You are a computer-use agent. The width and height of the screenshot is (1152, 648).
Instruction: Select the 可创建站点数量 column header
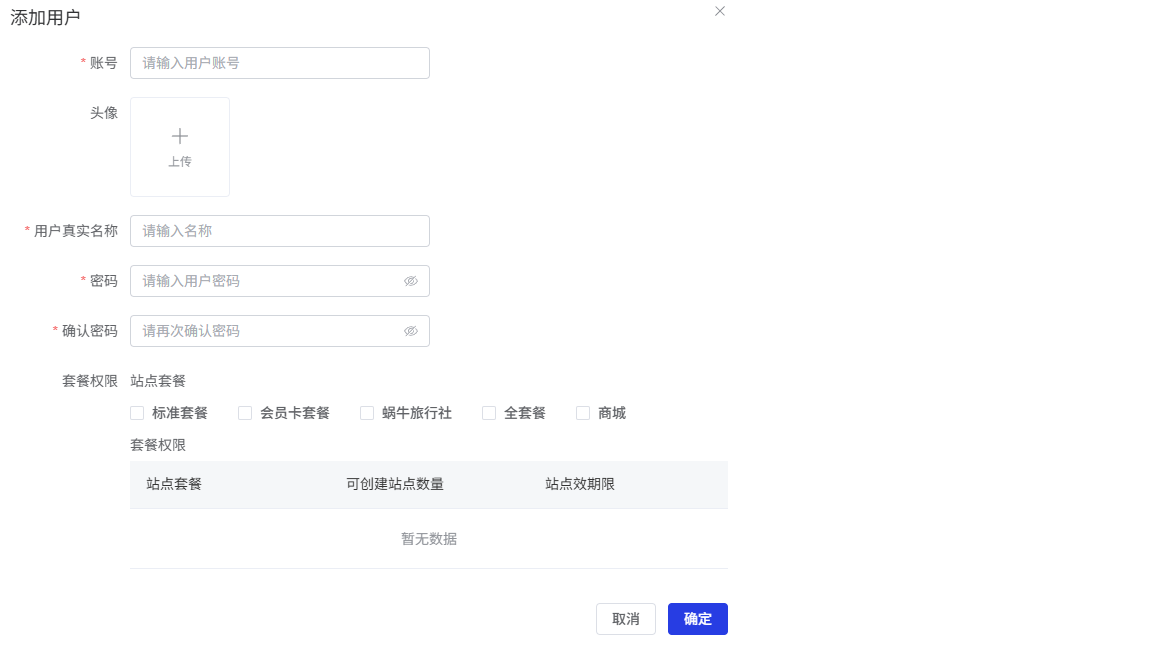(x=395, y=484)
